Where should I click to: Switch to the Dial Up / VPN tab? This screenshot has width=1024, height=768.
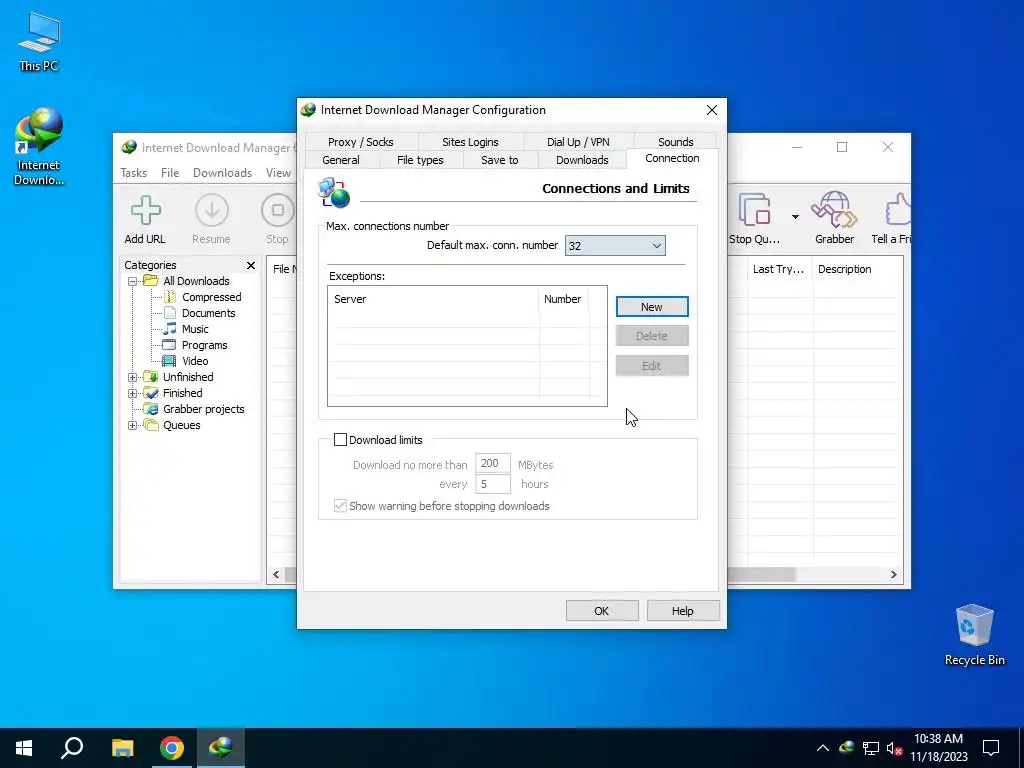[578, 142]
